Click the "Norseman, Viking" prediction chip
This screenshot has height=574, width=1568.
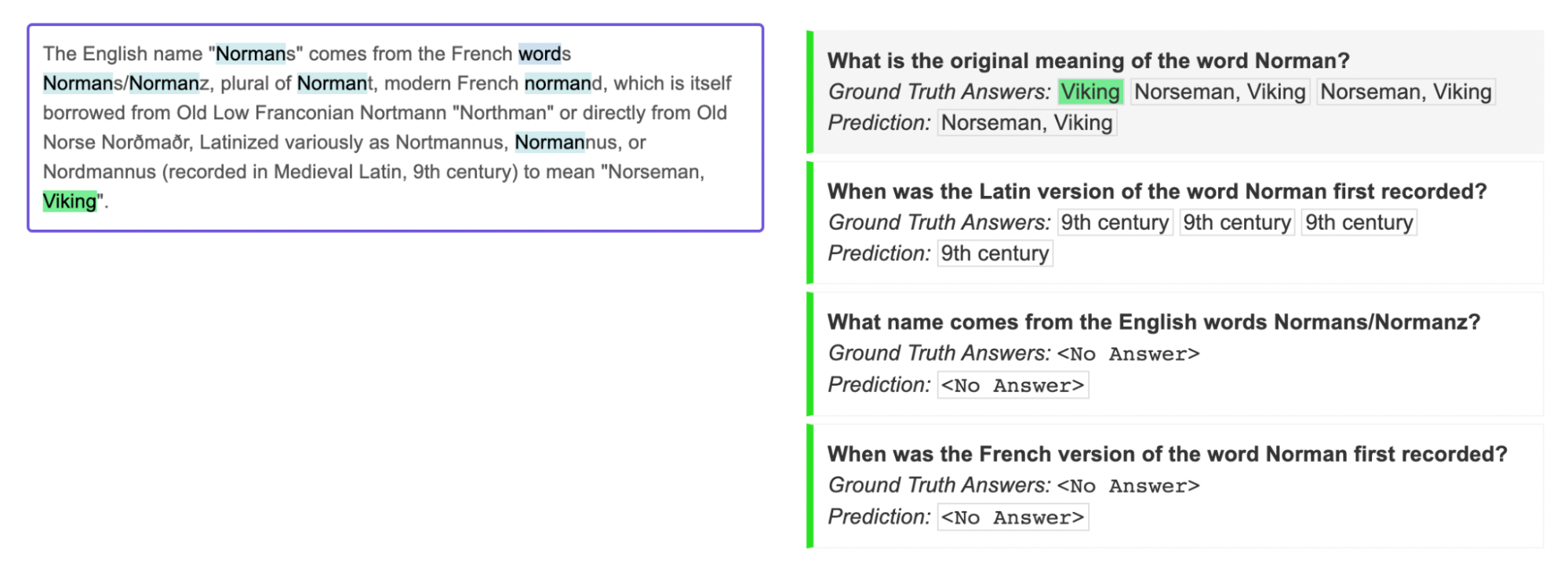click(1026, 123)
